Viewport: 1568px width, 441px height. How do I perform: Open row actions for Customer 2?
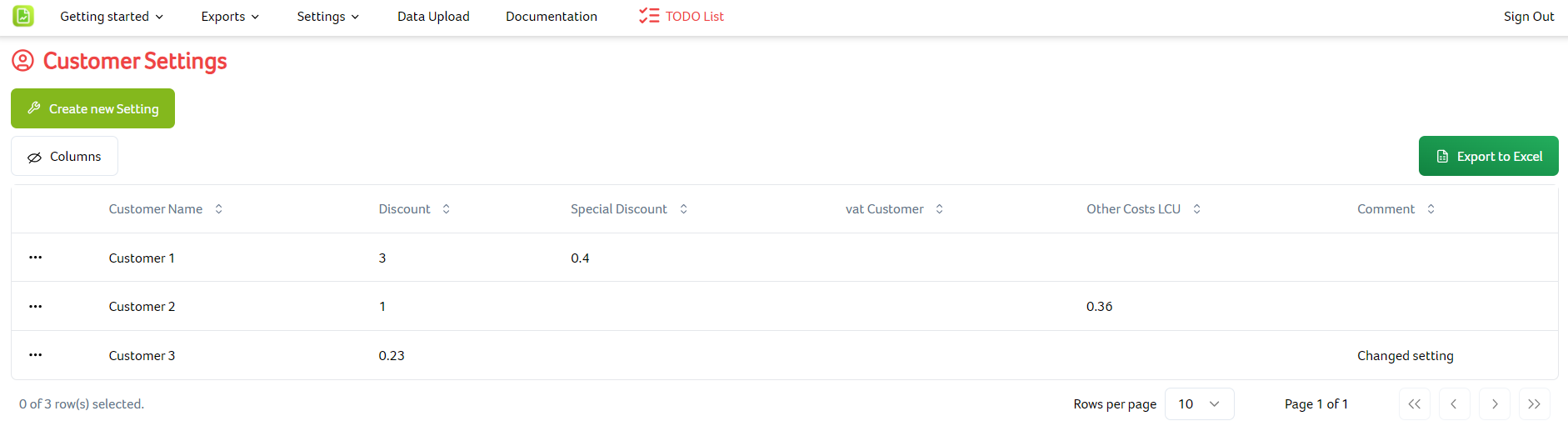[x=35, y=306]
